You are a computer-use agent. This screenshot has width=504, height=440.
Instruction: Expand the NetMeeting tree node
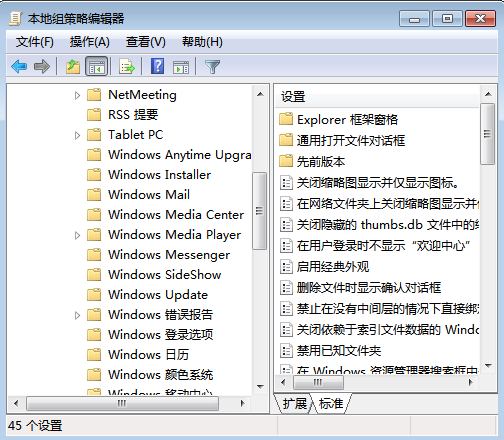point(77,96)
